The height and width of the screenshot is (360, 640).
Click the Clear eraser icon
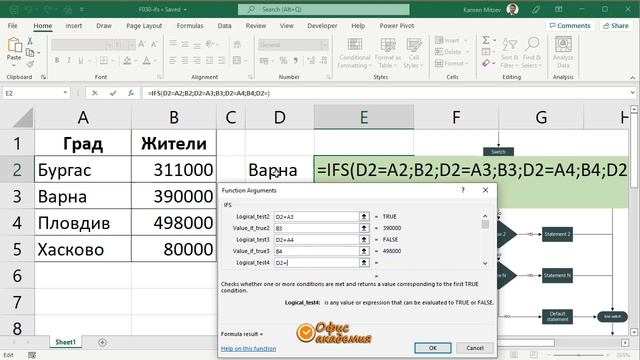click(486, 63)
